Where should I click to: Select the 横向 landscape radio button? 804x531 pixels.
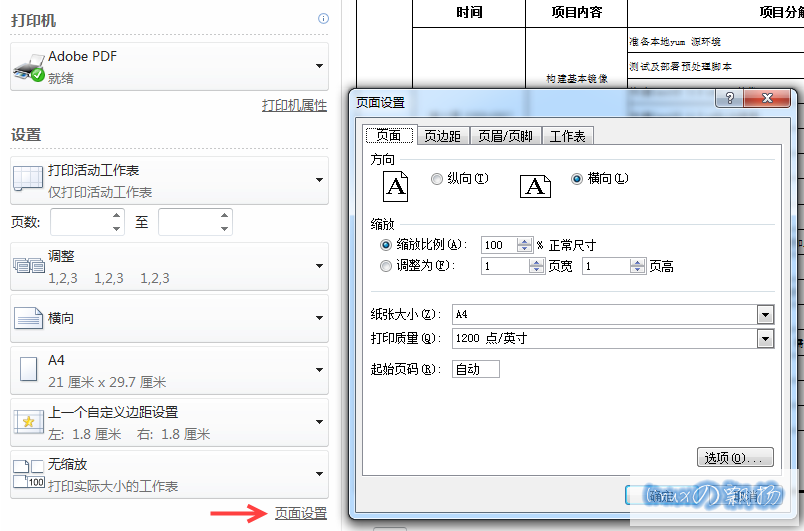(576, 179)
